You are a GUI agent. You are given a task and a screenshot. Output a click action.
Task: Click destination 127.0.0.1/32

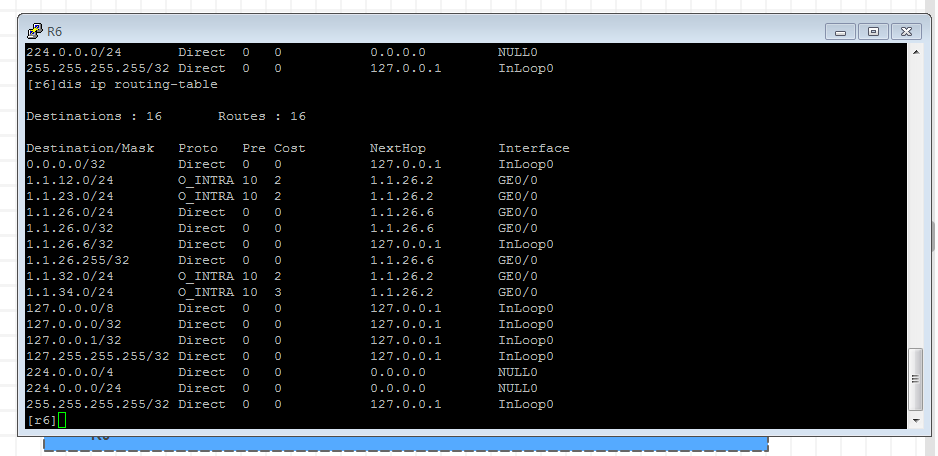coord(74,340)
